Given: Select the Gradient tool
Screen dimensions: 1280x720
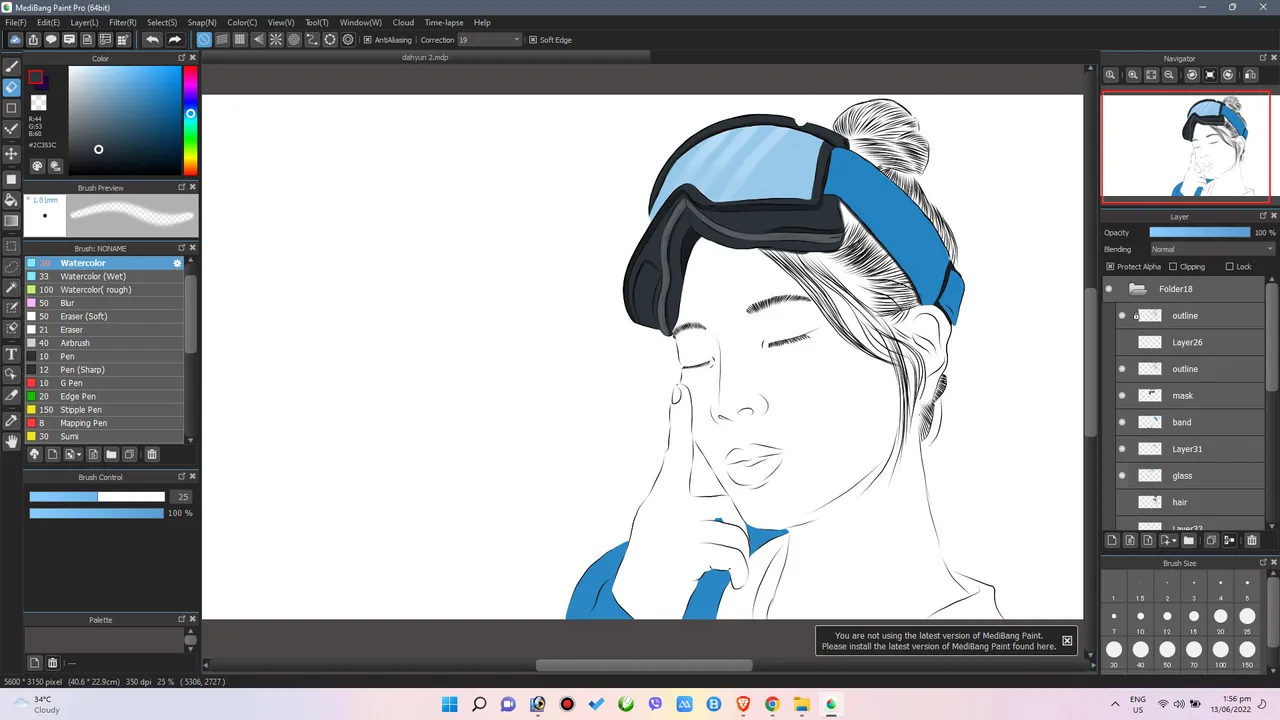Looking at the screenshot, I should (x=12, y=221).
